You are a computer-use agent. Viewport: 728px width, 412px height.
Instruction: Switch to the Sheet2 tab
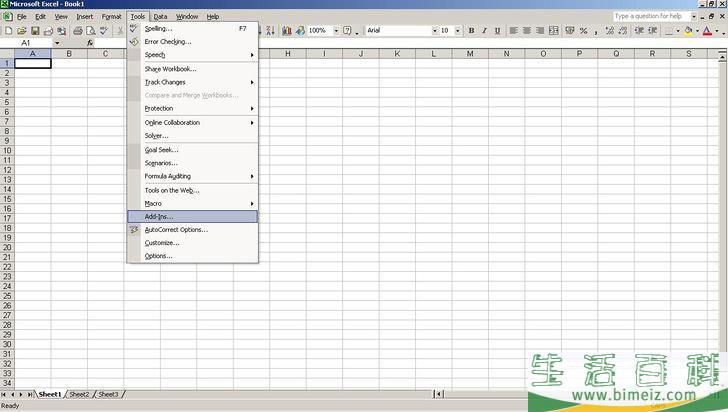pyautogui.click(x=79, y=395)
